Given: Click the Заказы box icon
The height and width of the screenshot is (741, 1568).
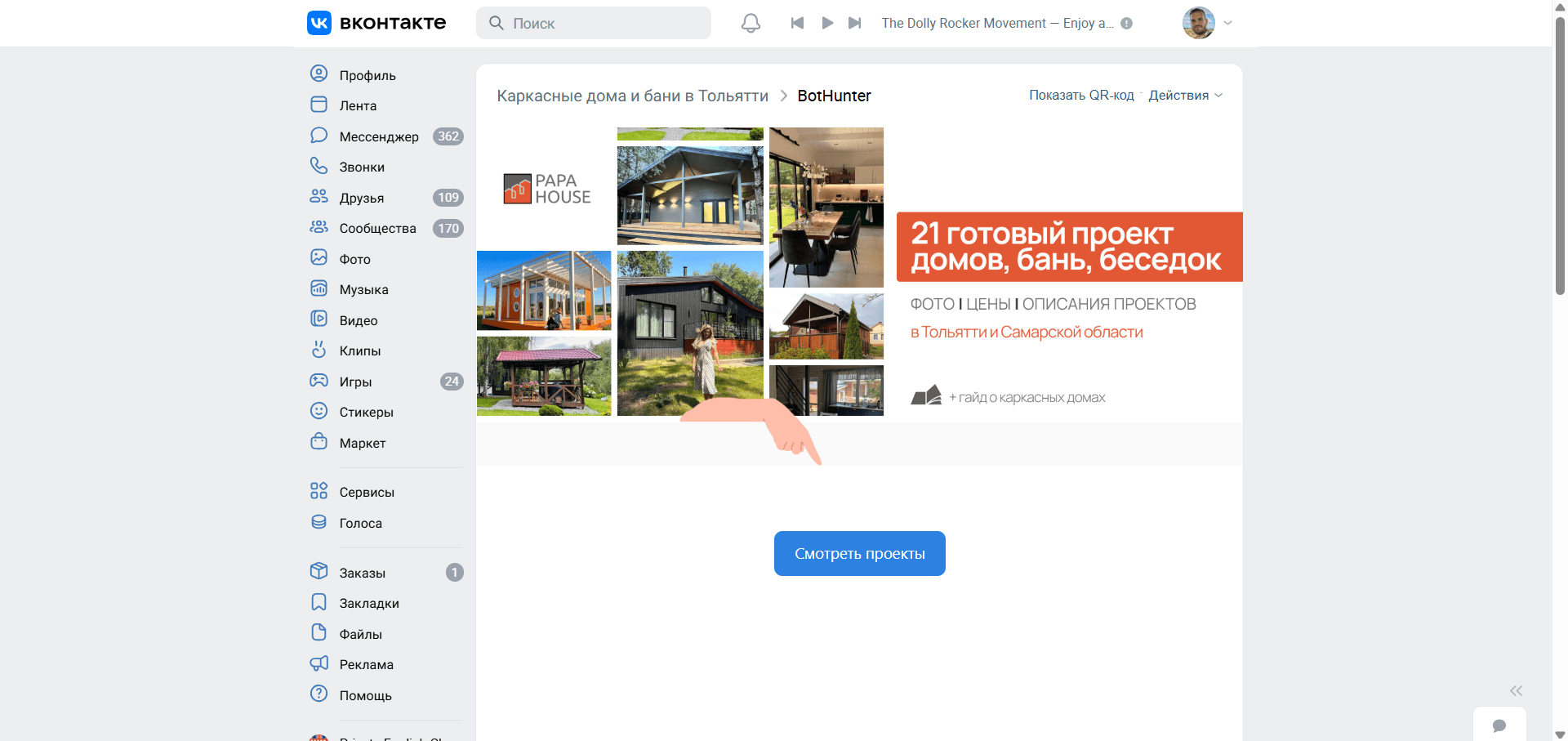Looking at the screenshot, I should pyautogui.click(x=318, y=572).
